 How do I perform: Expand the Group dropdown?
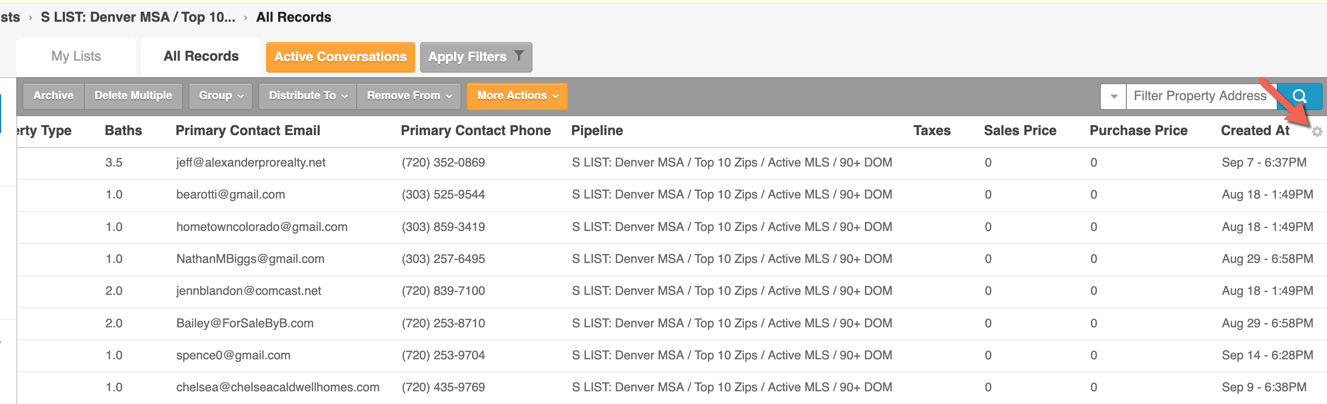(221, 96)
